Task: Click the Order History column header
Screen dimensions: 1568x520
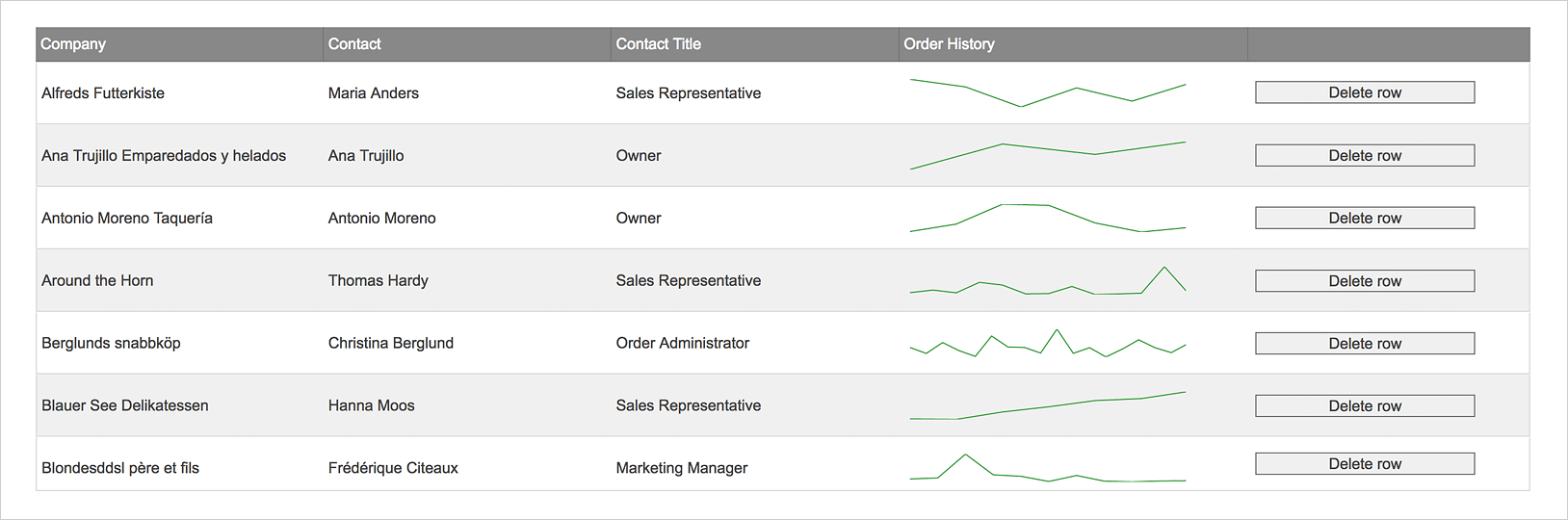Action: coord(949,44)
